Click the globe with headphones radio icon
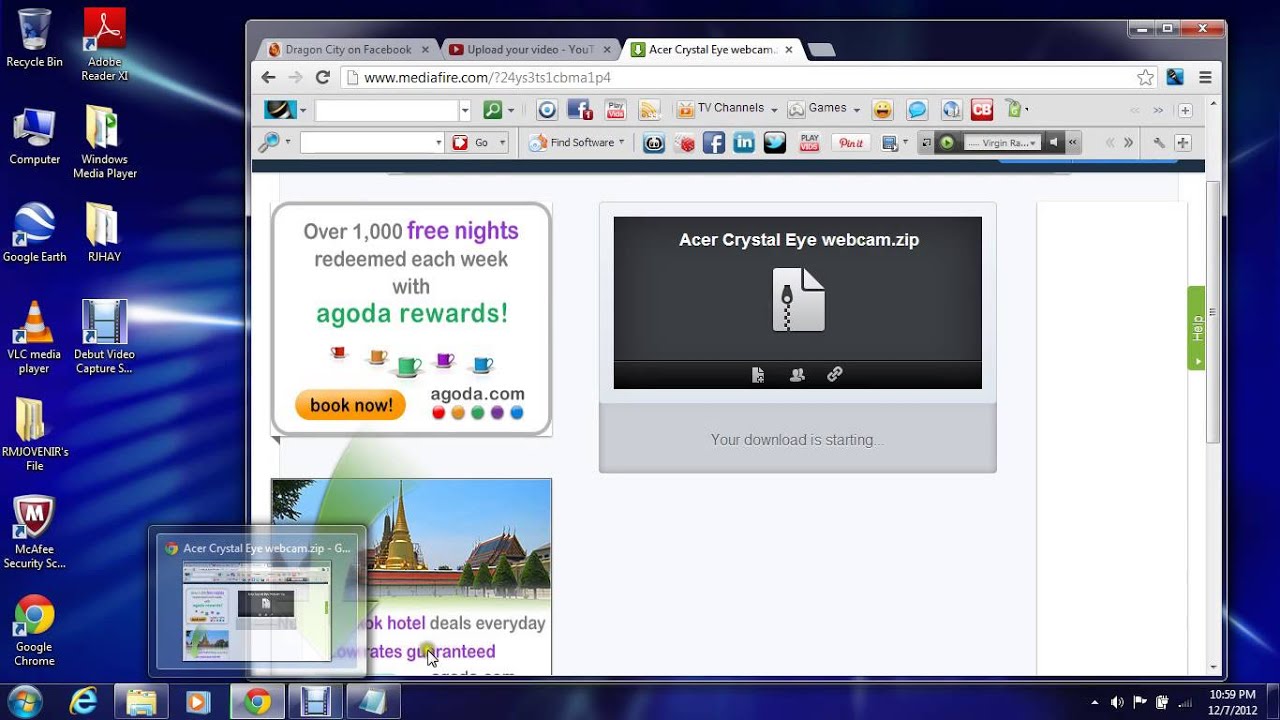This screenshot has height=720, width=1280. click(951, 109)
